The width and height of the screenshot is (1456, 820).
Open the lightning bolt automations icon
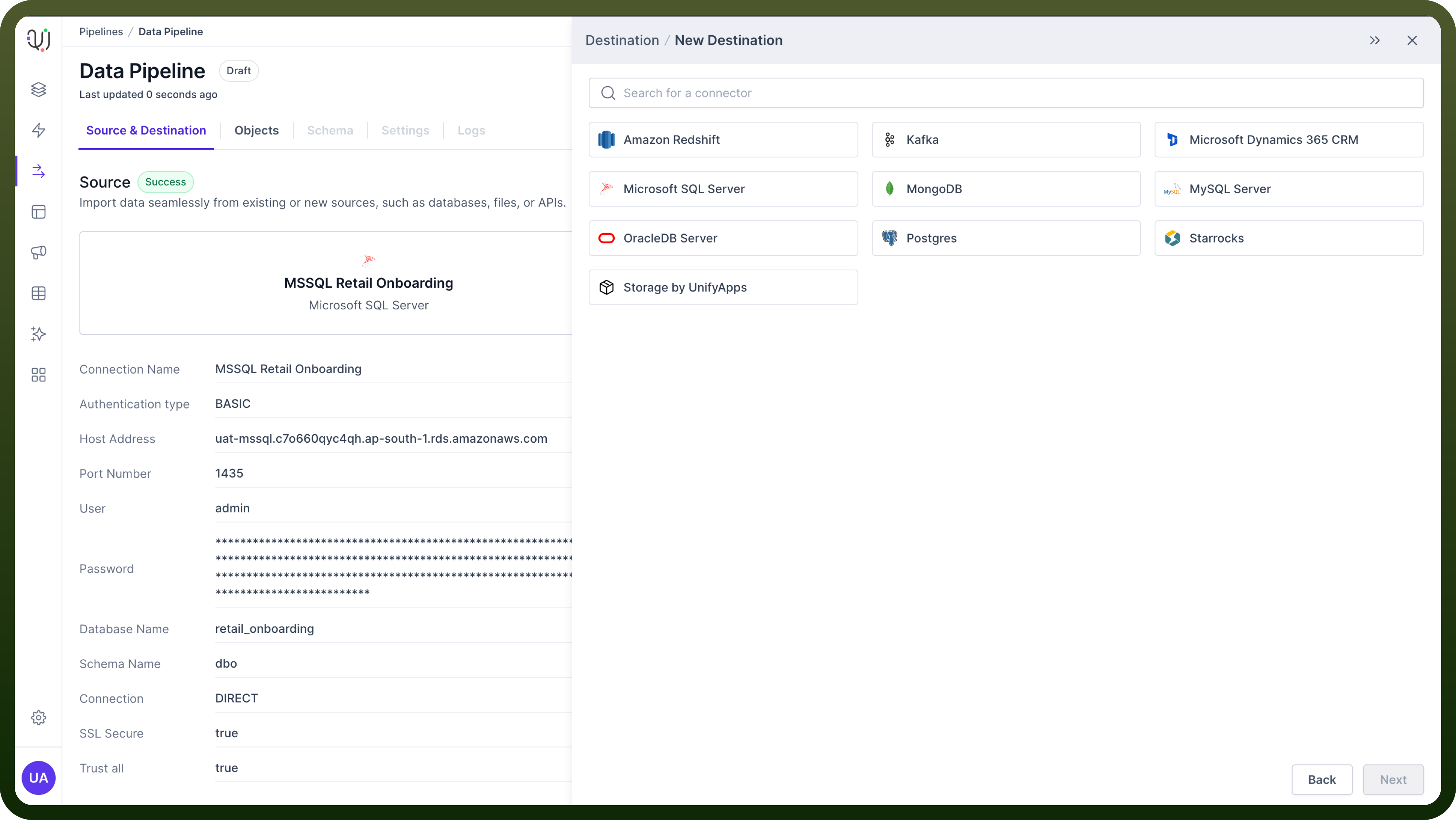click(38, 130)
